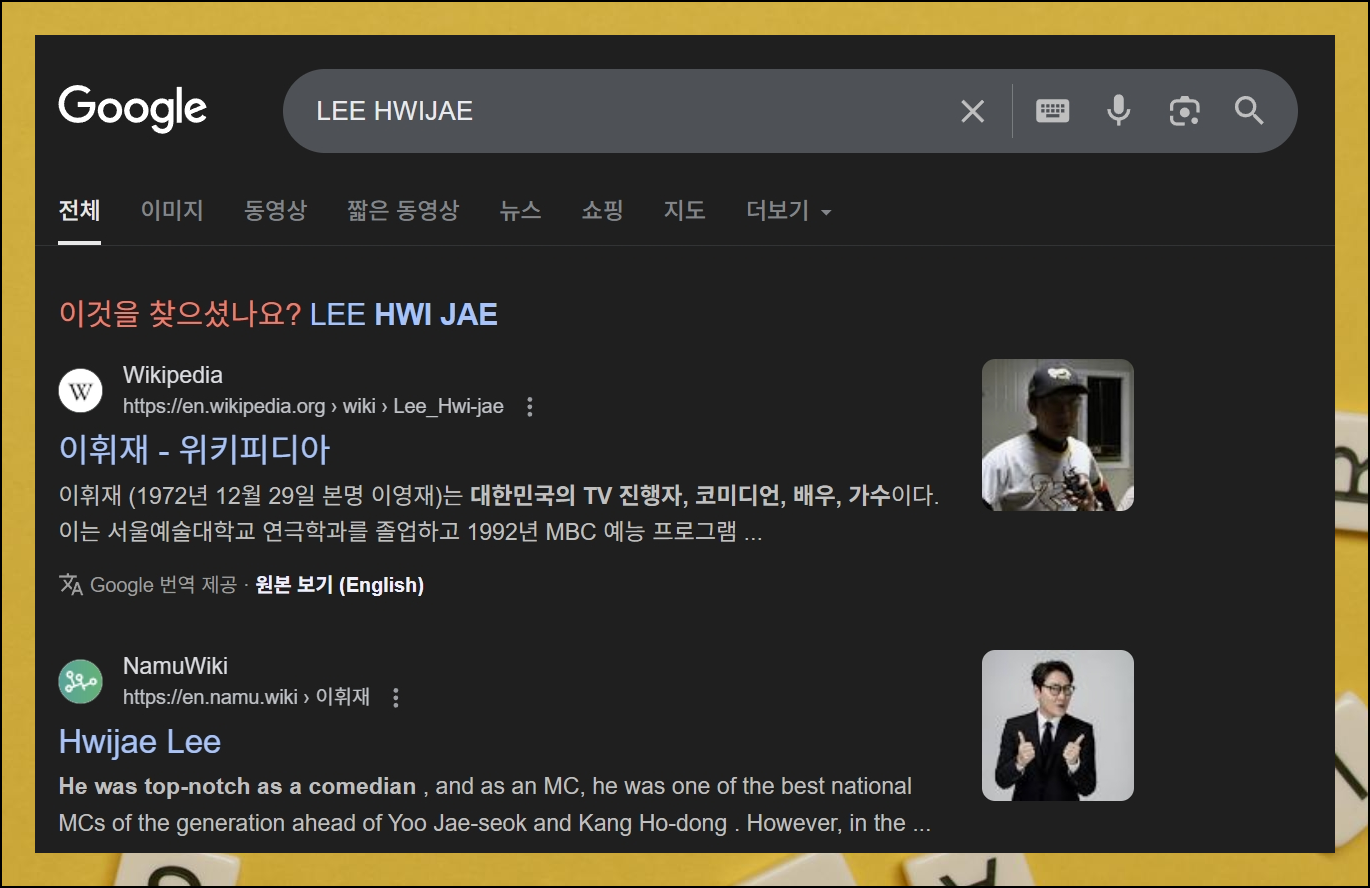Open Wikipedia result thumbnail of man in cap
This screenshot has width=1370, height=888.
pos(1058,435)
